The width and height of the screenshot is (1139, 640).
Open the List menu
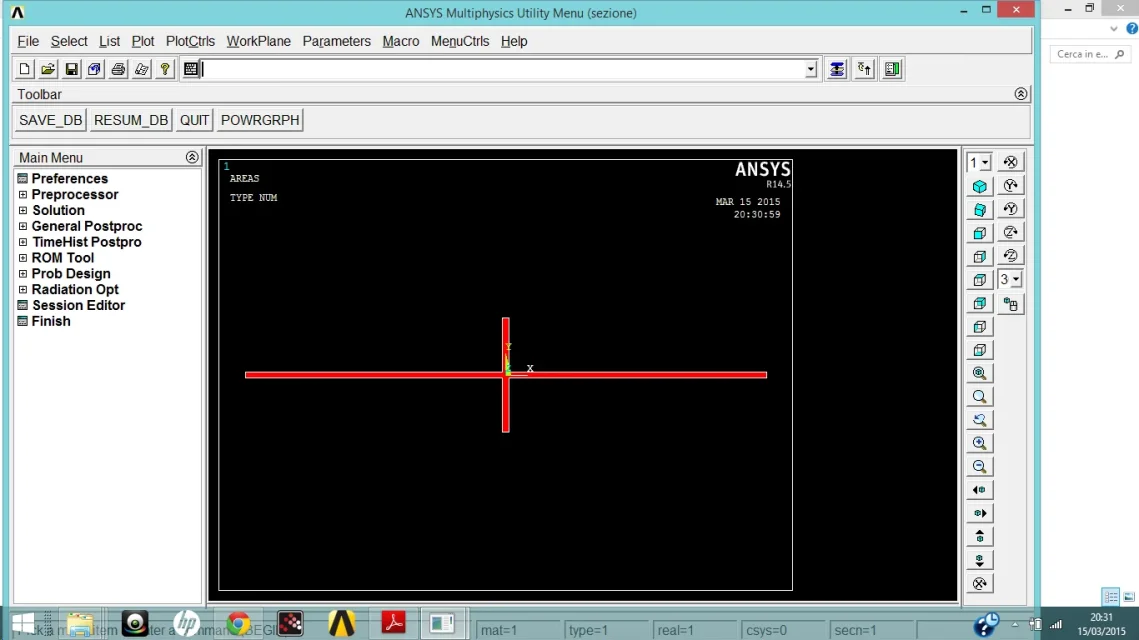(110, 41)
